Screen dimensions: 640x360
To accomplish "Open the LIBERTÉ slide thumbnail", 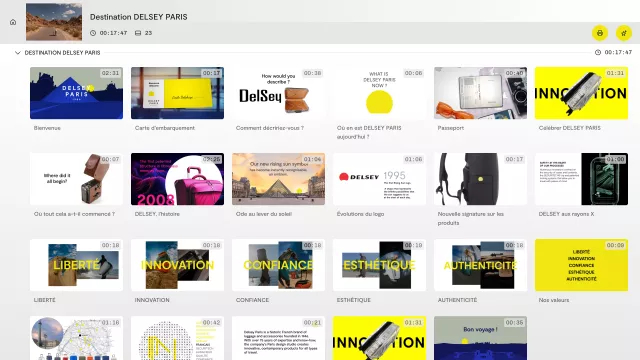I will [76, 265].
